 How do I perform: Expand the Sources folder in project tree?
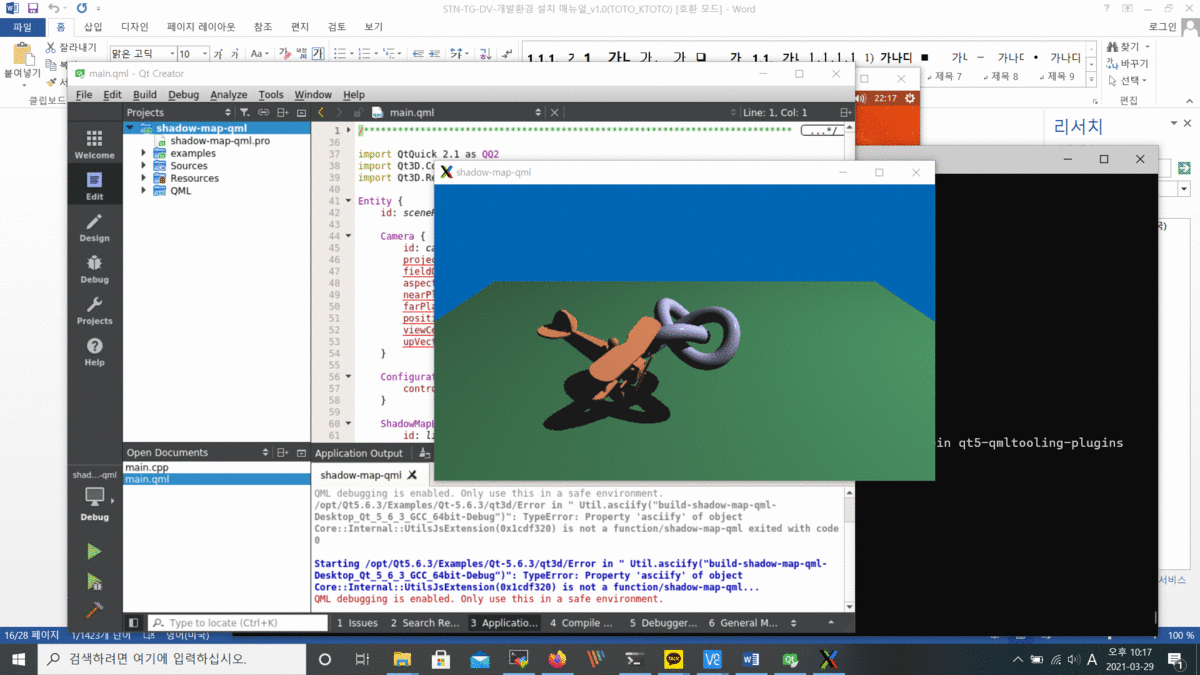click(x=143, y=166)
